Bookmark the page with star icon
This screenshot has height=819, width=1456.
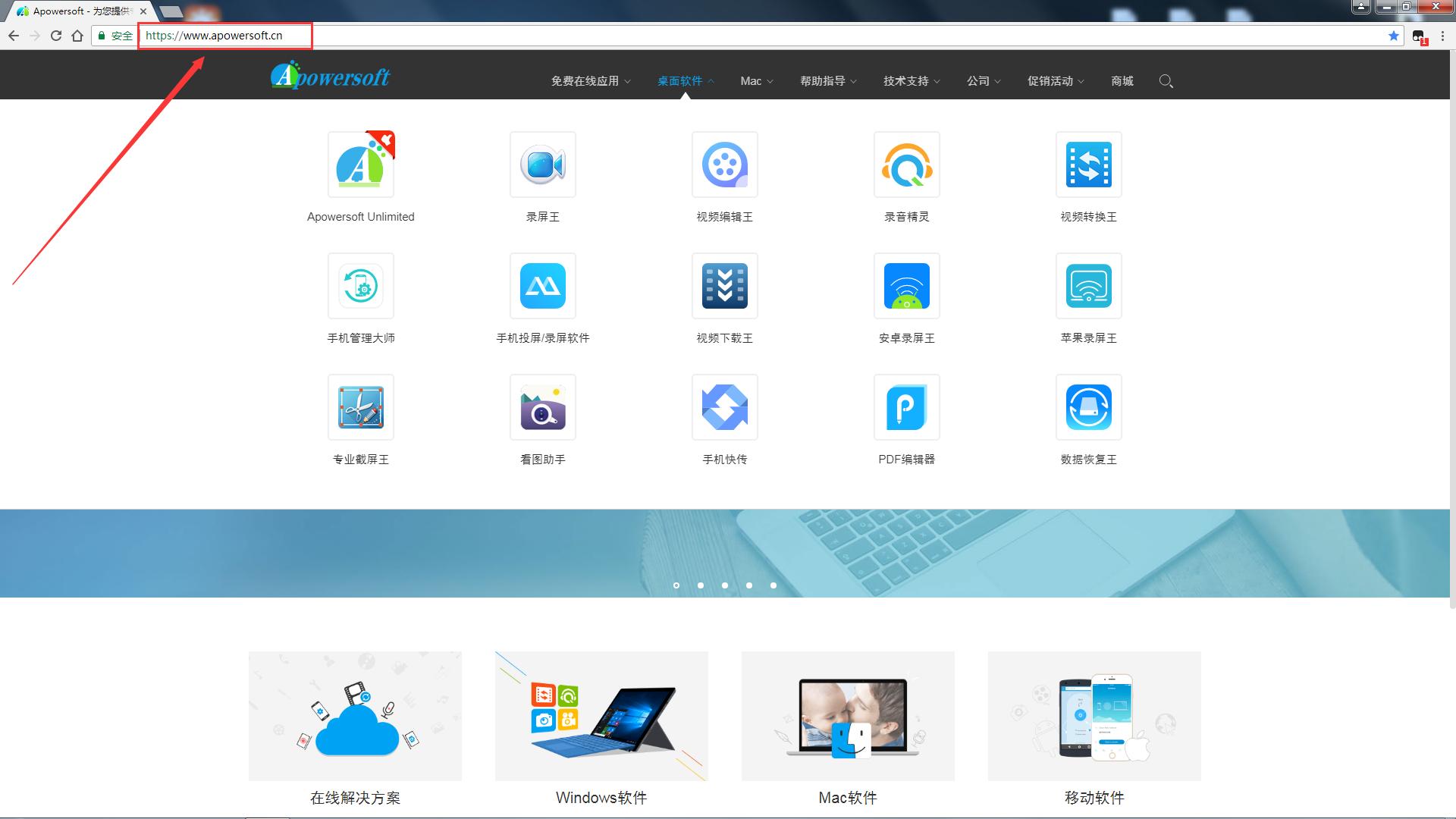pyautogui.click(x=1393, y=36)
